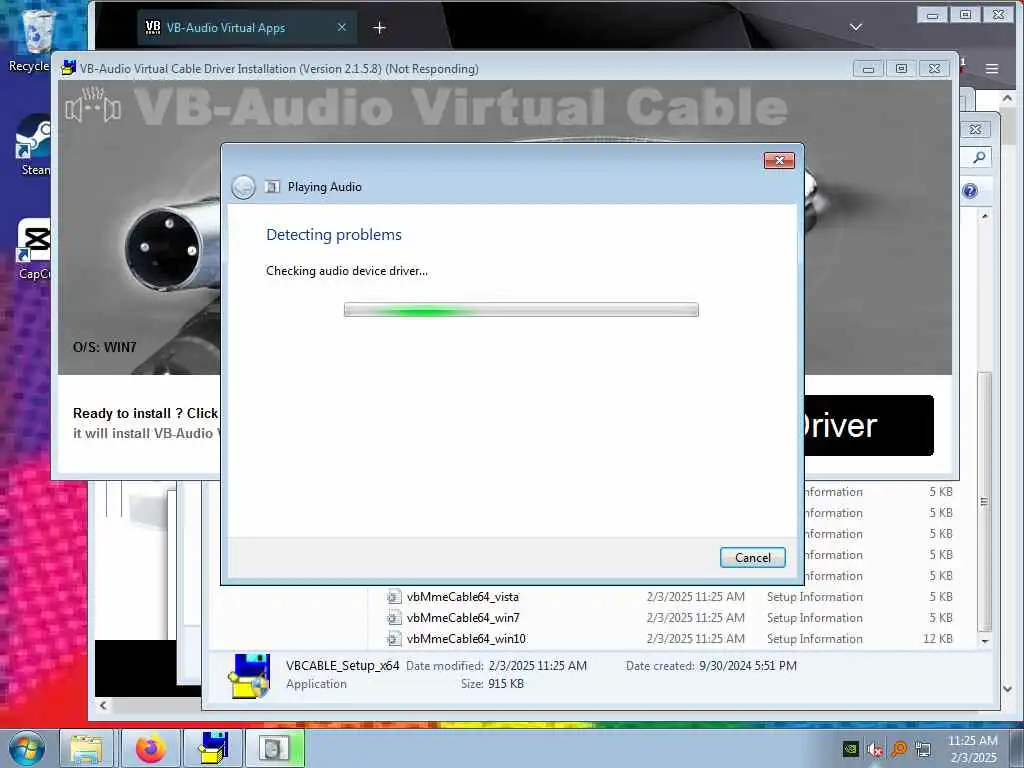Select the vbMmeCable64_win10 file
The image size is (1024, 768).
[x=466, y=639]
